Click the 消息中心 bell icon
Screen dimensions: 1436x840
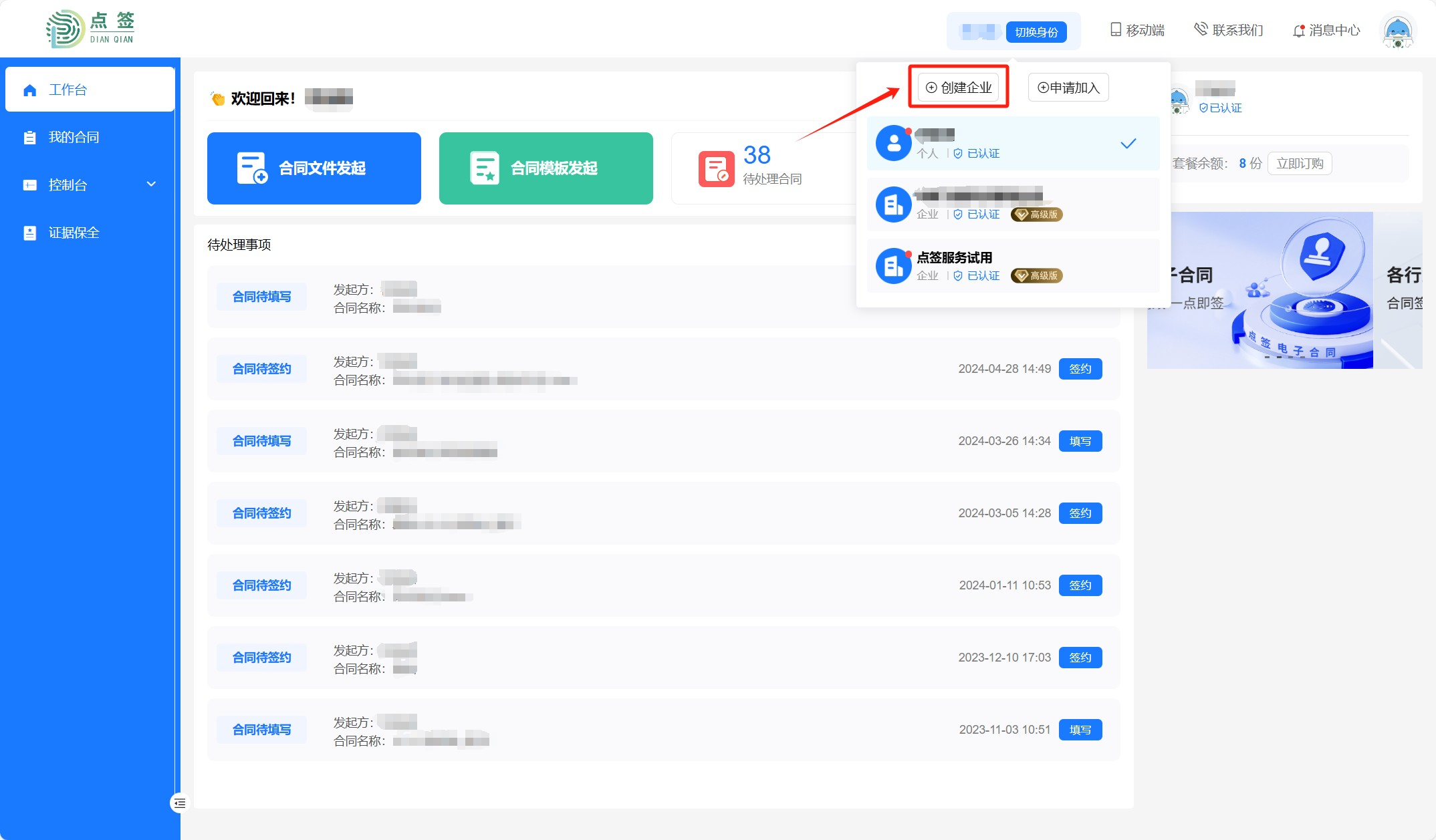(x=1298, y=31)
